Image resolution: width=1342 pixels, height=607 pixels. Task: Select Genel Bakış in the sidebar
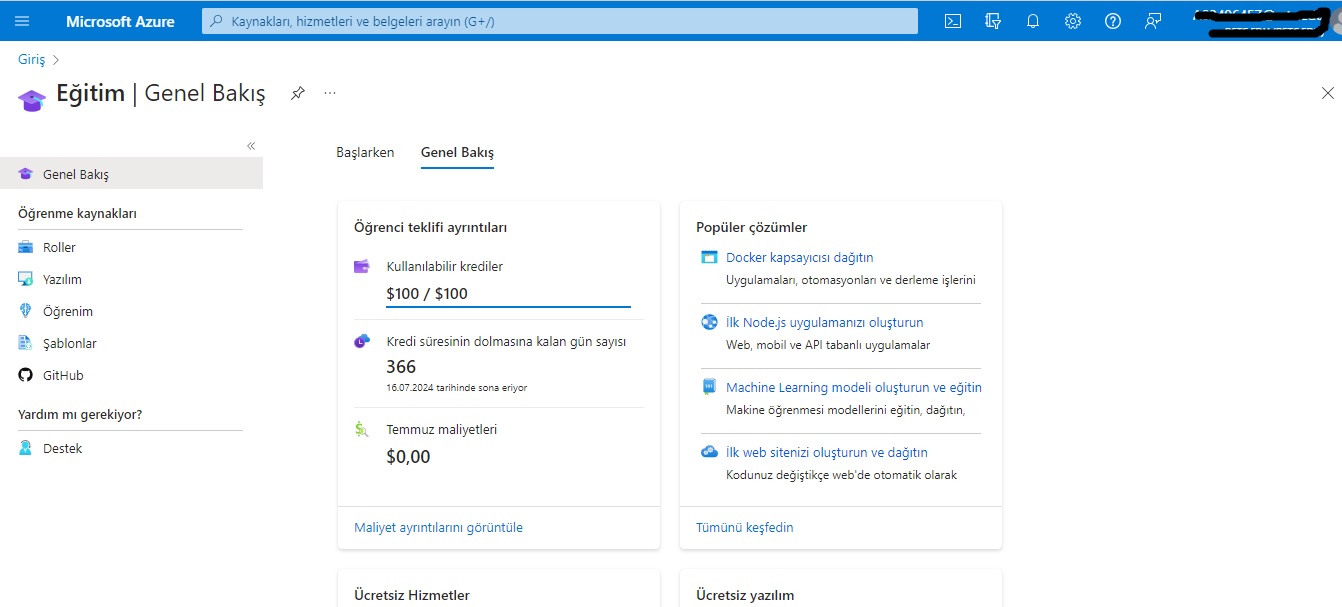pyautogui.click(x=131, y=174)
